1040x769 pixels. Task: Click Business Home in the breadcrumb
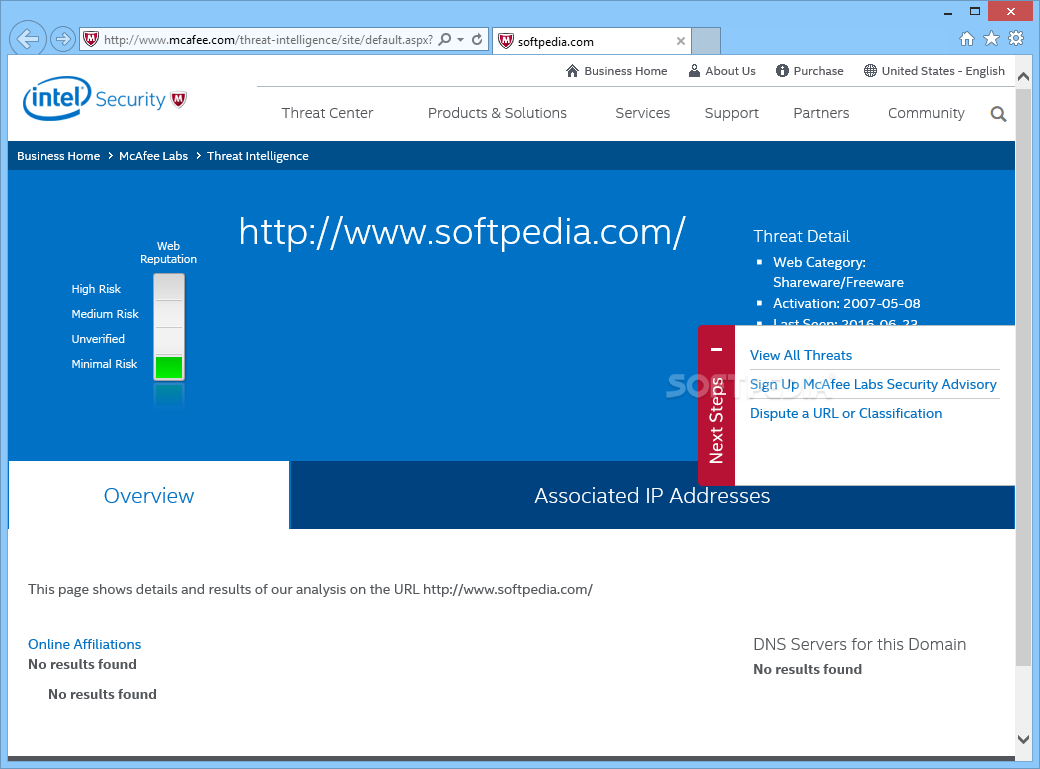(x=58, y=156)
